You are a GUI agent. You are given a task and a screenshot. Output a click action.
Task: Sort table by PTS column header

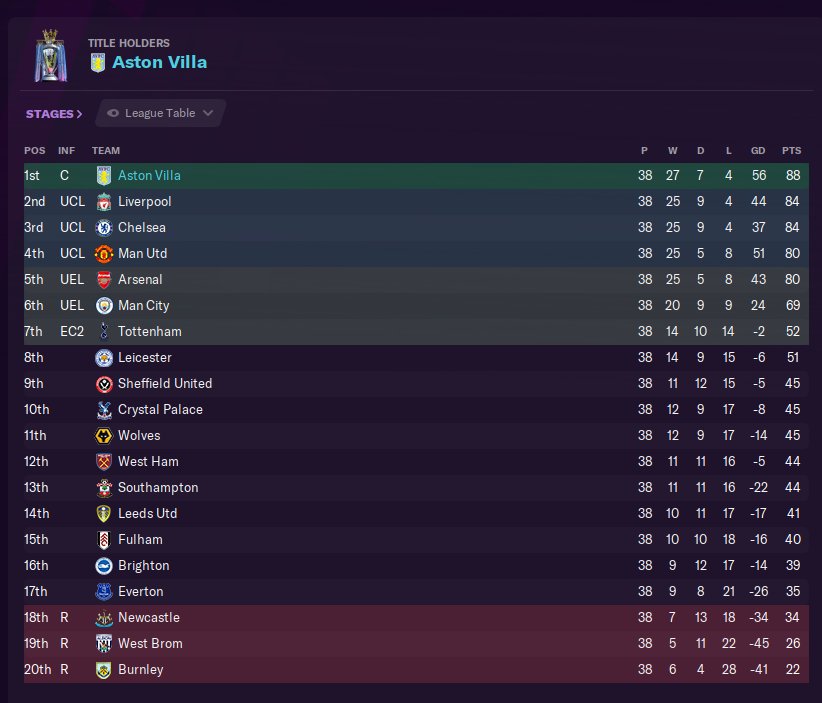pos(791,151)
